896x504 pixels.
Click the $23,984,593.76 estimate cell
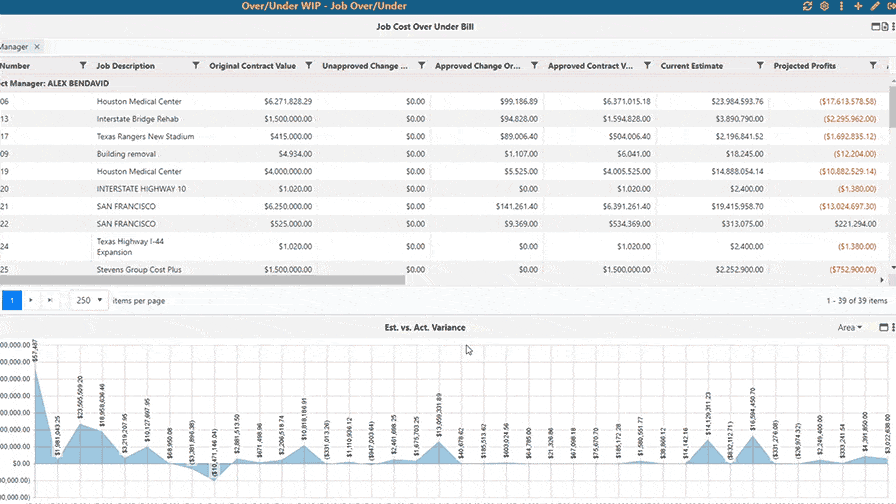pos(737,101)
